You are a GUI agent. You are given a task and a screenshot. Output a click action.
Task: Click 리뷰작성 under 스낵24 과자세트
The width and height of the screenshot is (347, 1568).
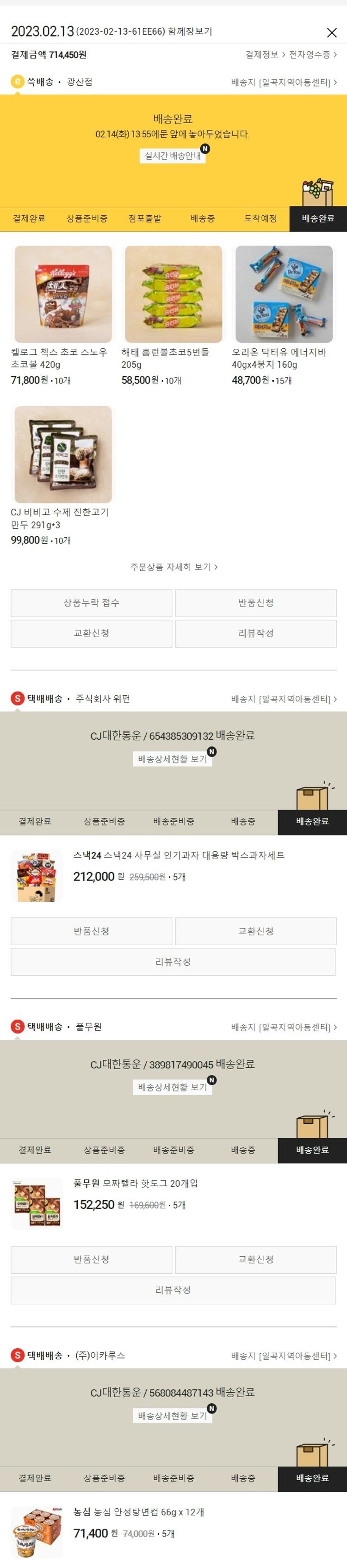click(x=173, y=962)
